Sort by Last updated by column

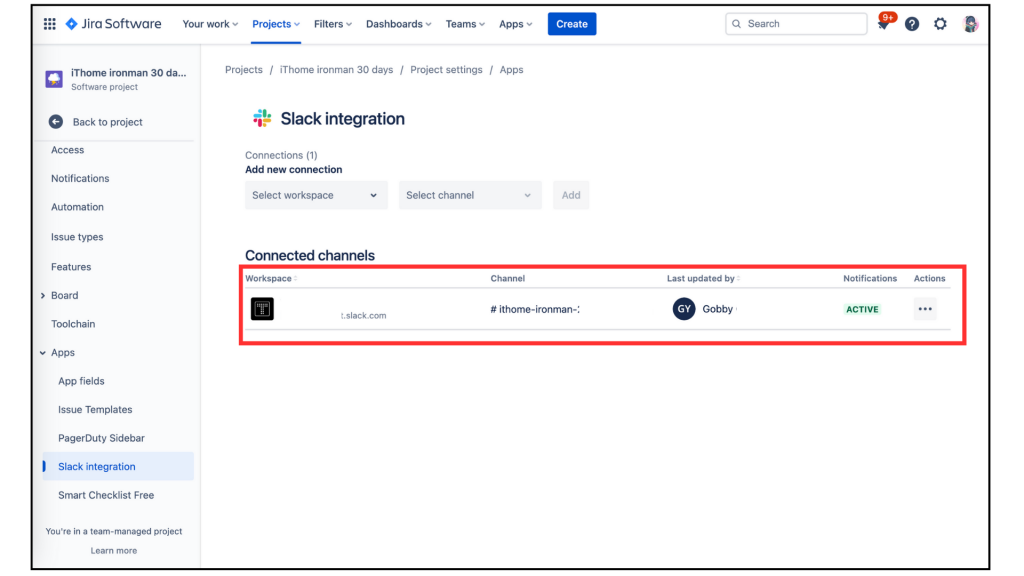coord(703,278)
